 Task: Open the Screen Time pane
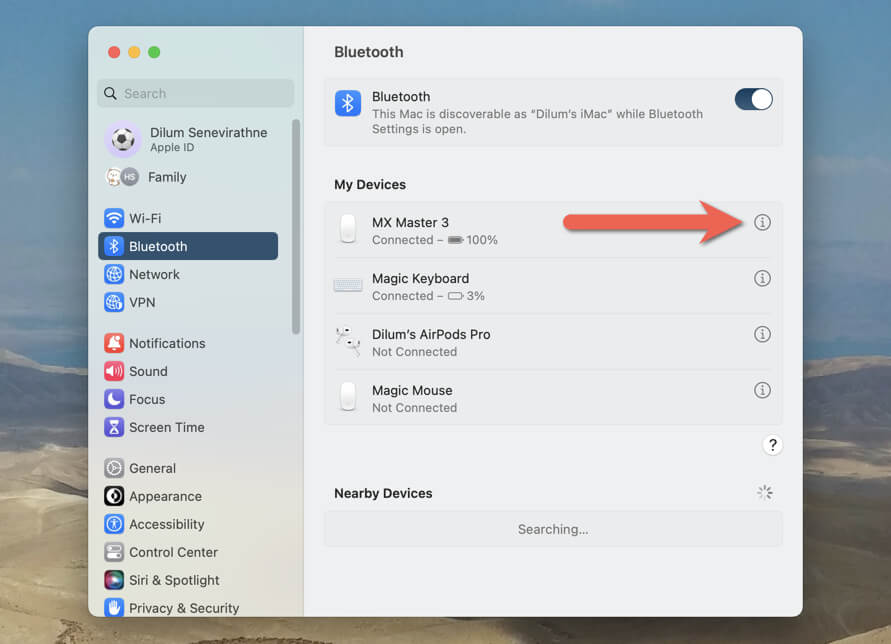click(x=188, y=427)
